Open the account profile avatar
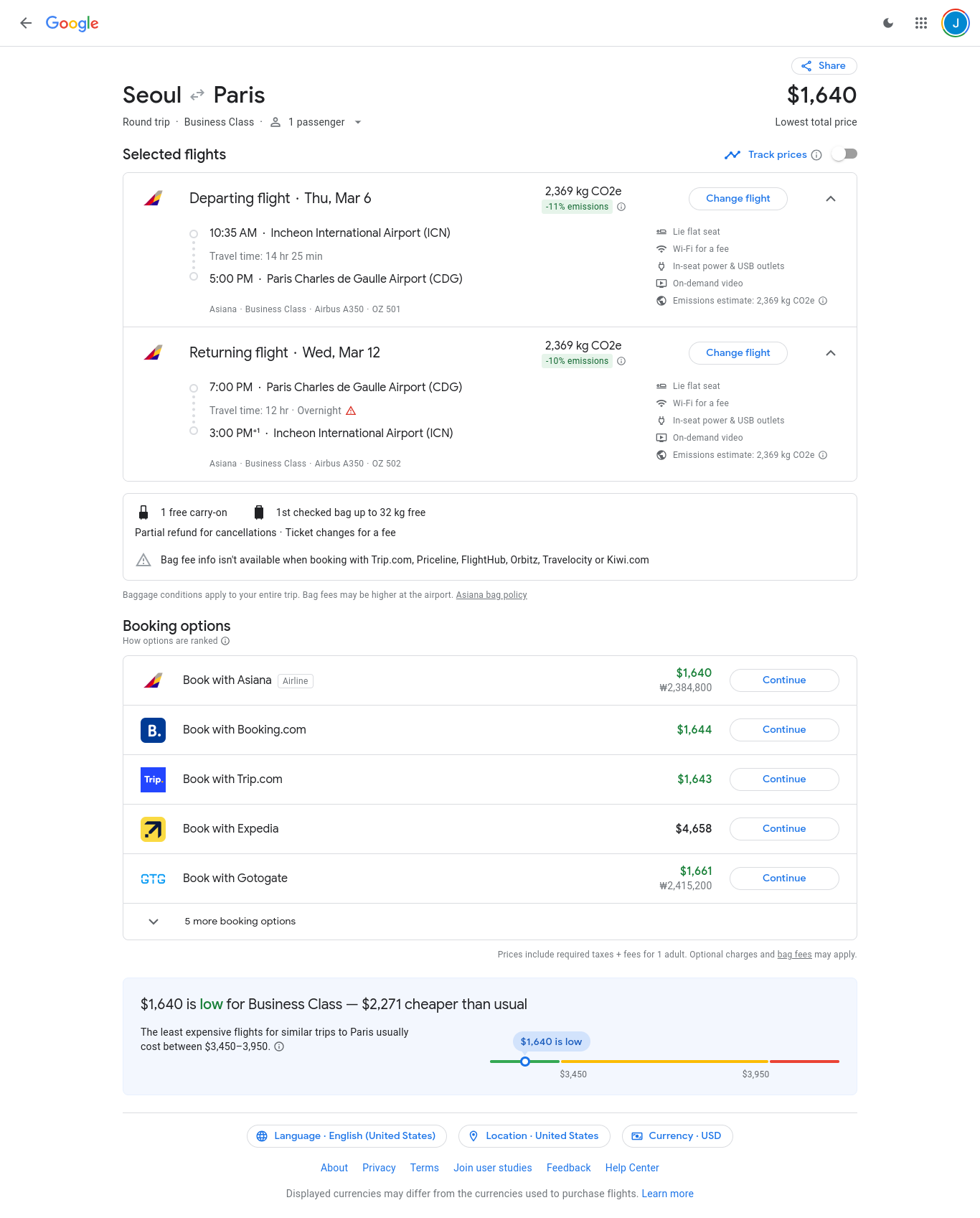This screenshot has width=980, height=1218. tap(955, 23)
